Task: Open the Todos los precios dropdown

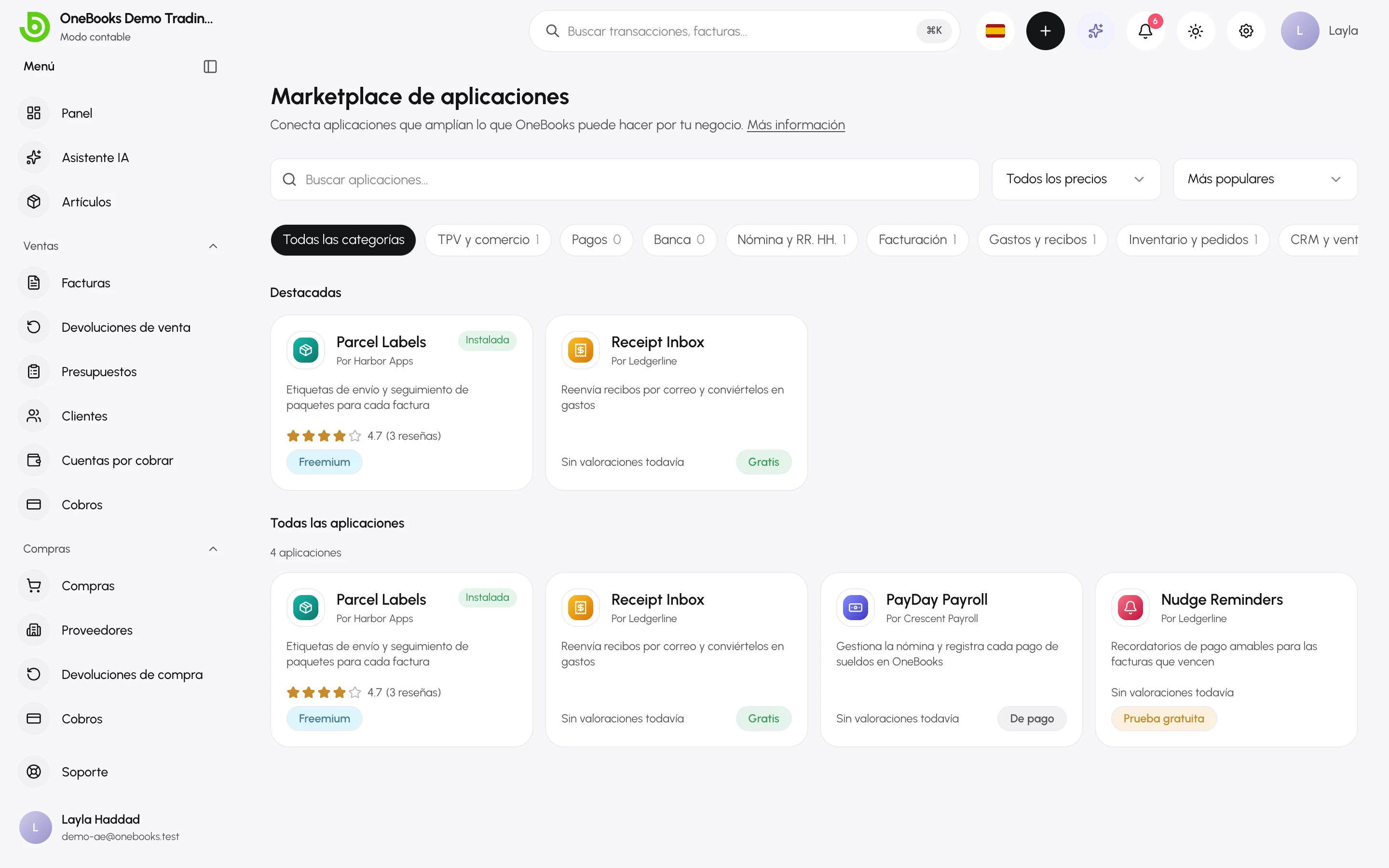Action: [x=1076, y=179]
